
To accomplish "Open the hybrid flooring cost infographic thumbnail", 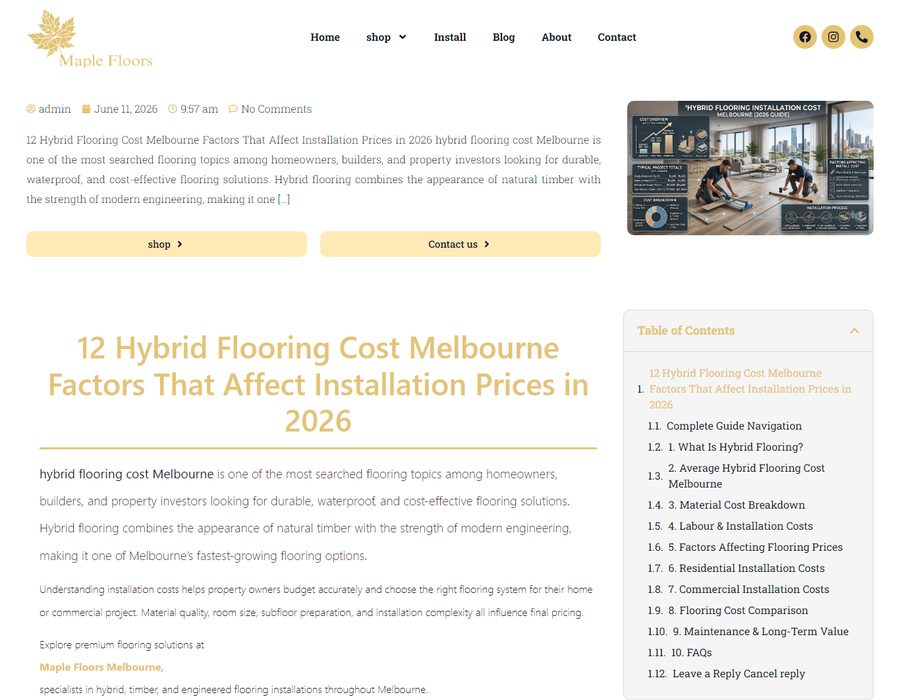I will (x=750, y=168).
